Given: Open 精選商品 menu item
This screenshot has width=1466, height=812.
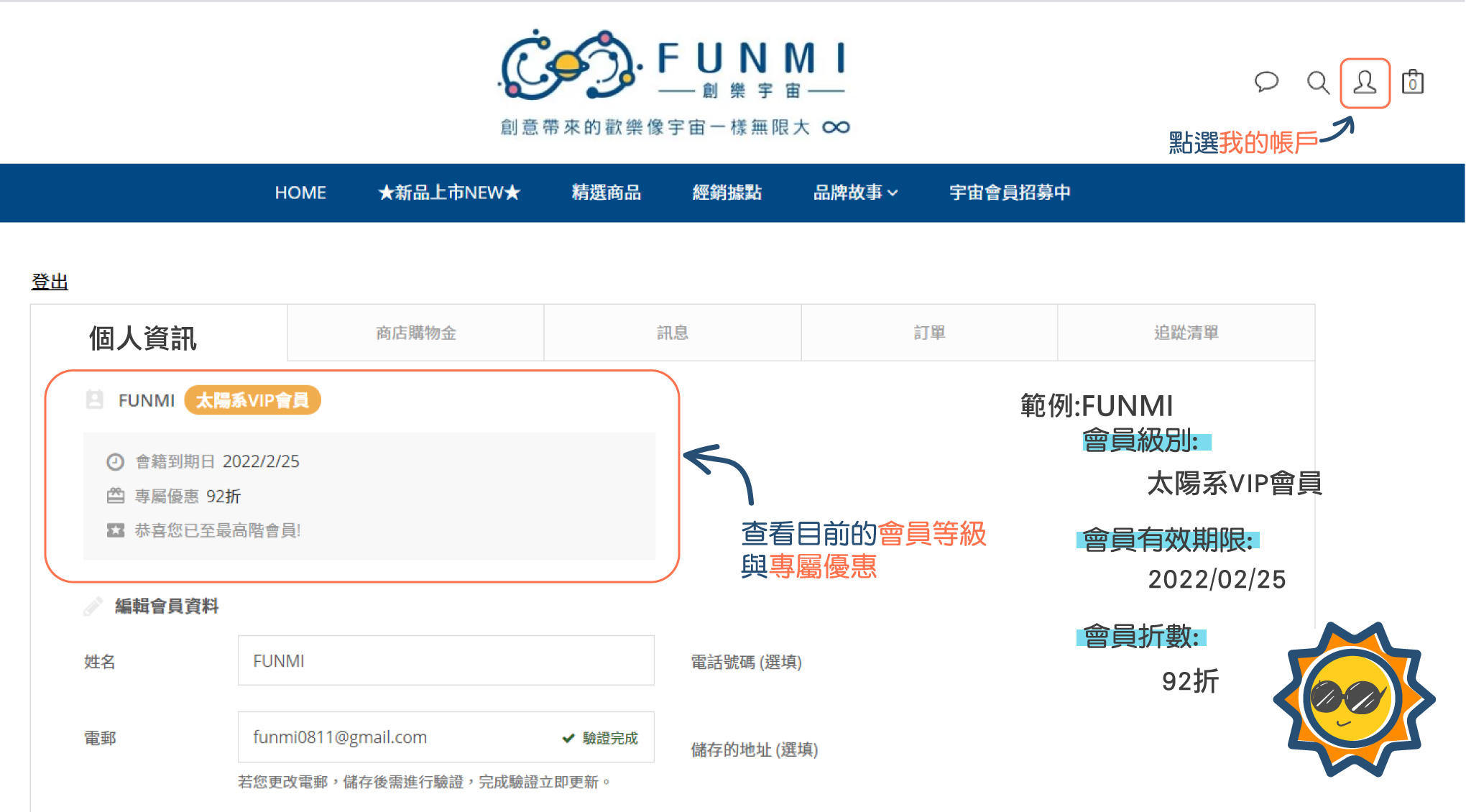Looking at the screenshot, I should coord(606,193).
